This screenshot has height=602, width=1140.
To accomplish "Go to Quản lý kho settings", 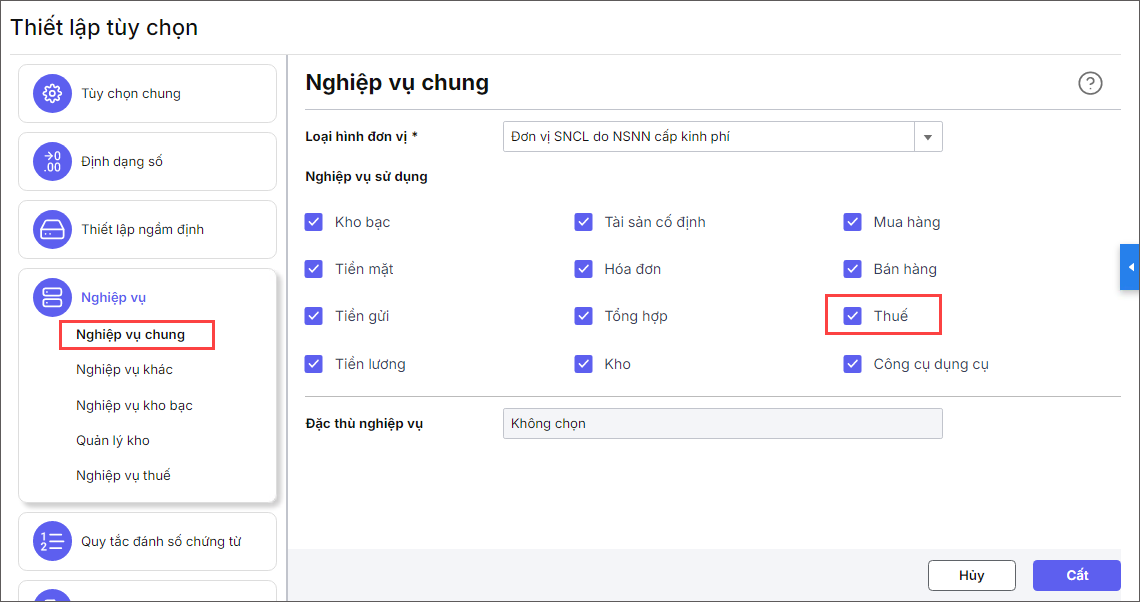I will click(x=113, y=441).
